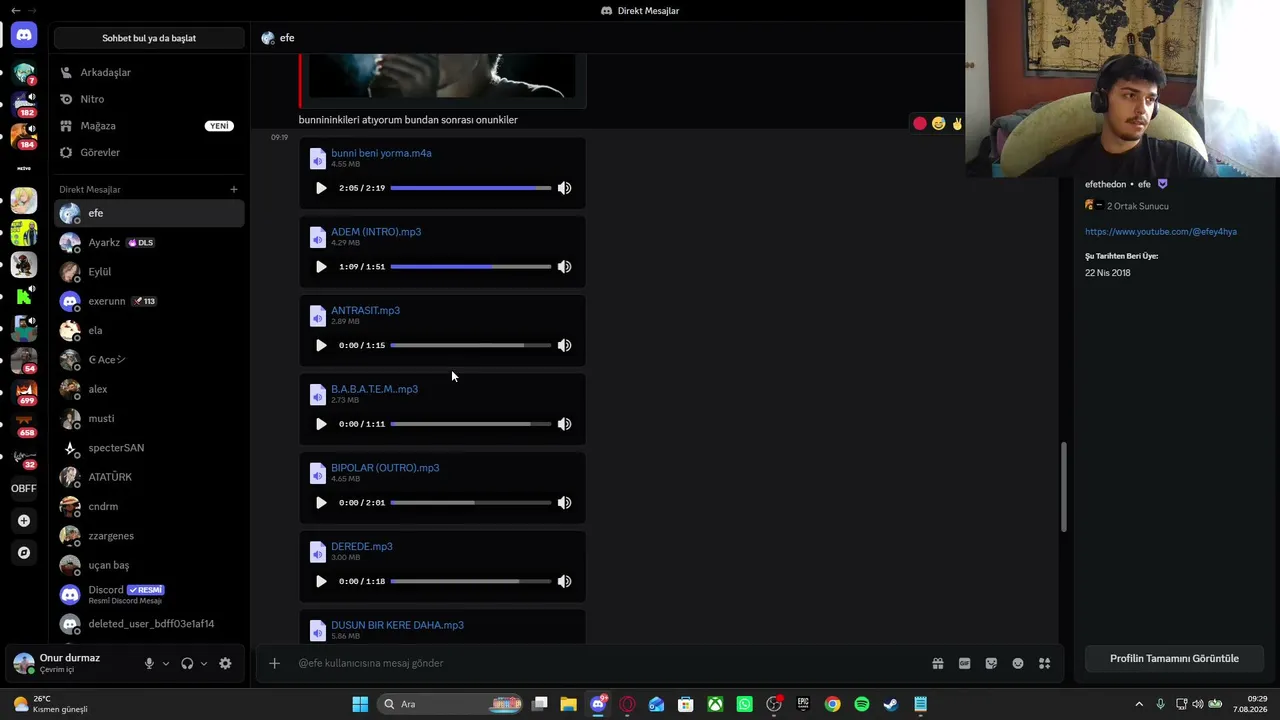The height and width of the screenshot is (720, 1280).
Task: Open sticker picker icon
Action: pyautogui.click(x=991, y=663)
